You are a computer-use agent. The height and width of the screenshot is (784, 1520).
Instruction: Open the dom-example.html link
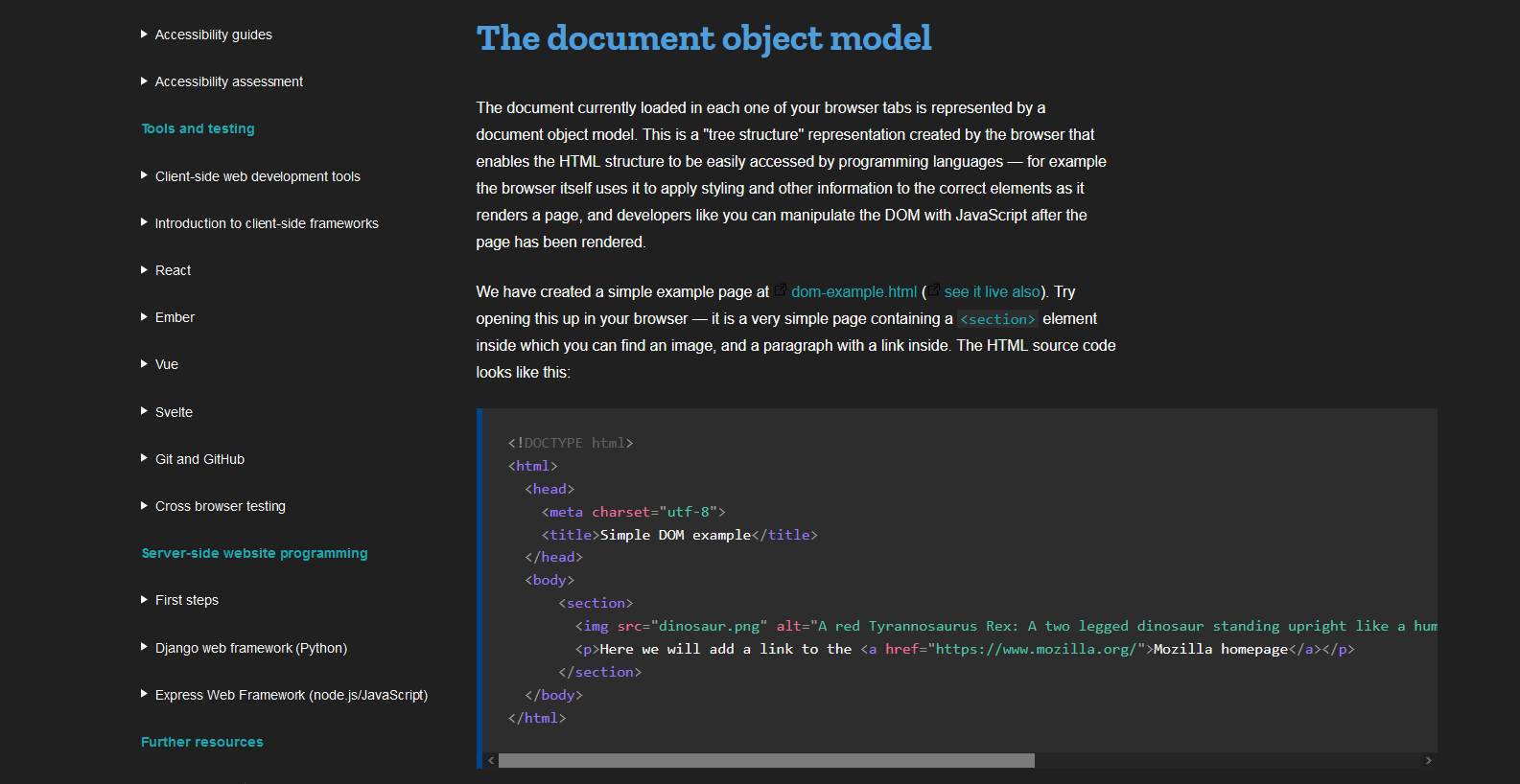tap(854, 291)
